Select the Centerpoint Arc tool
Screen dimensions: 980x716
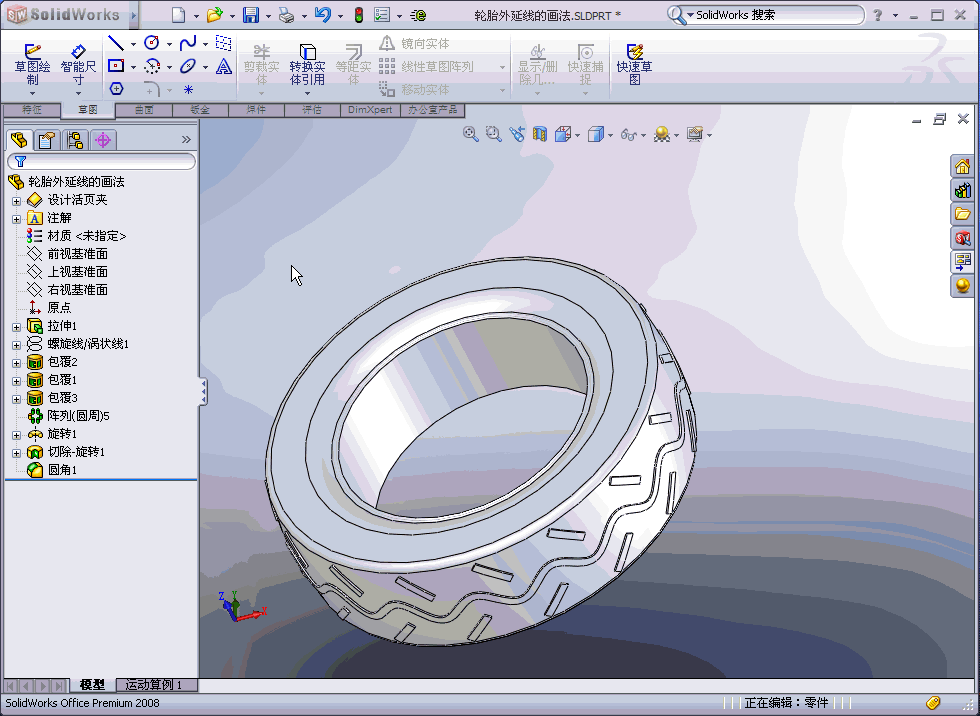152,66
